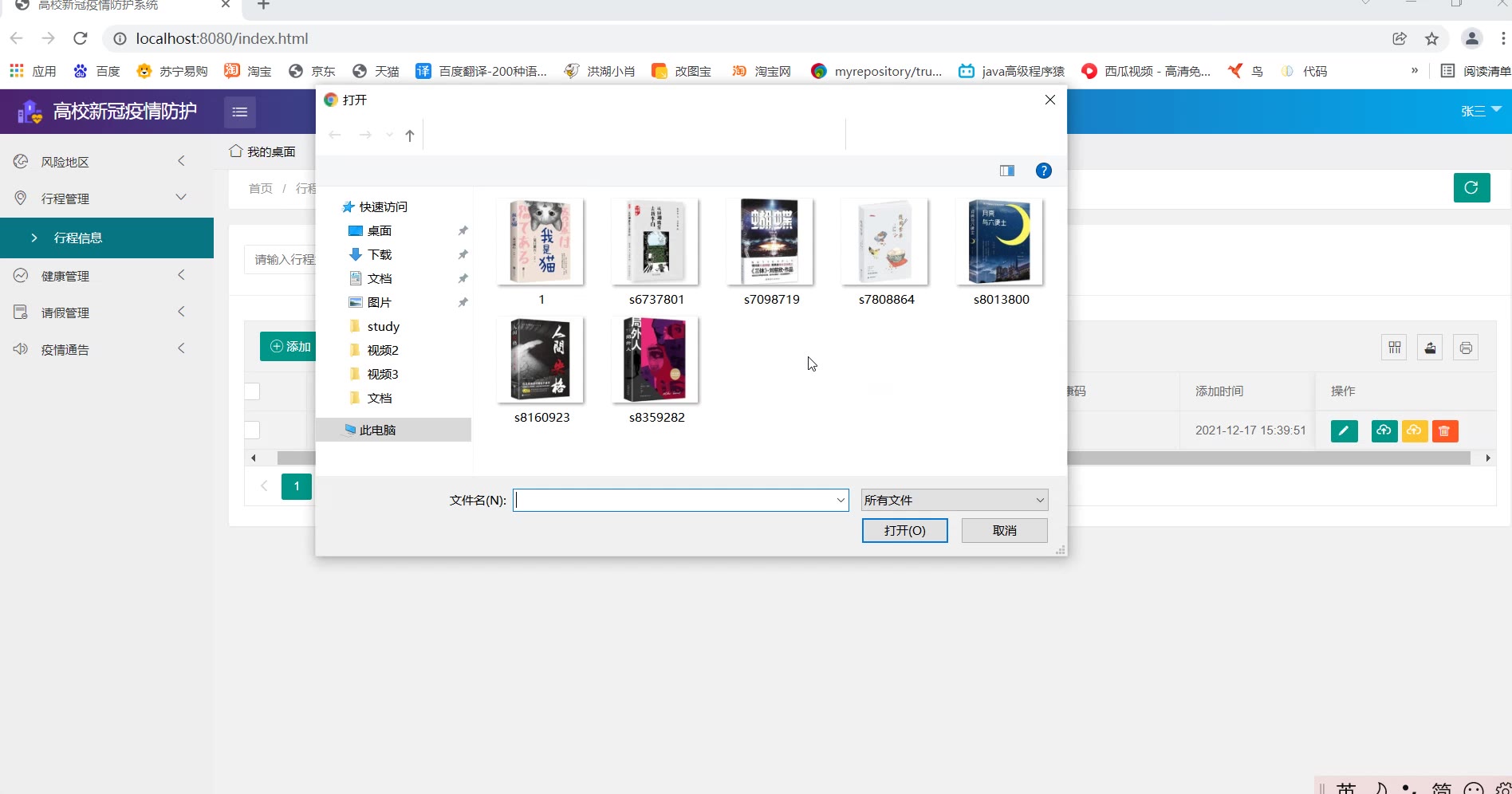Screen dimensions: 1512x794
Task: Open the 张三 user dropdown
Action: [1481, 111]
